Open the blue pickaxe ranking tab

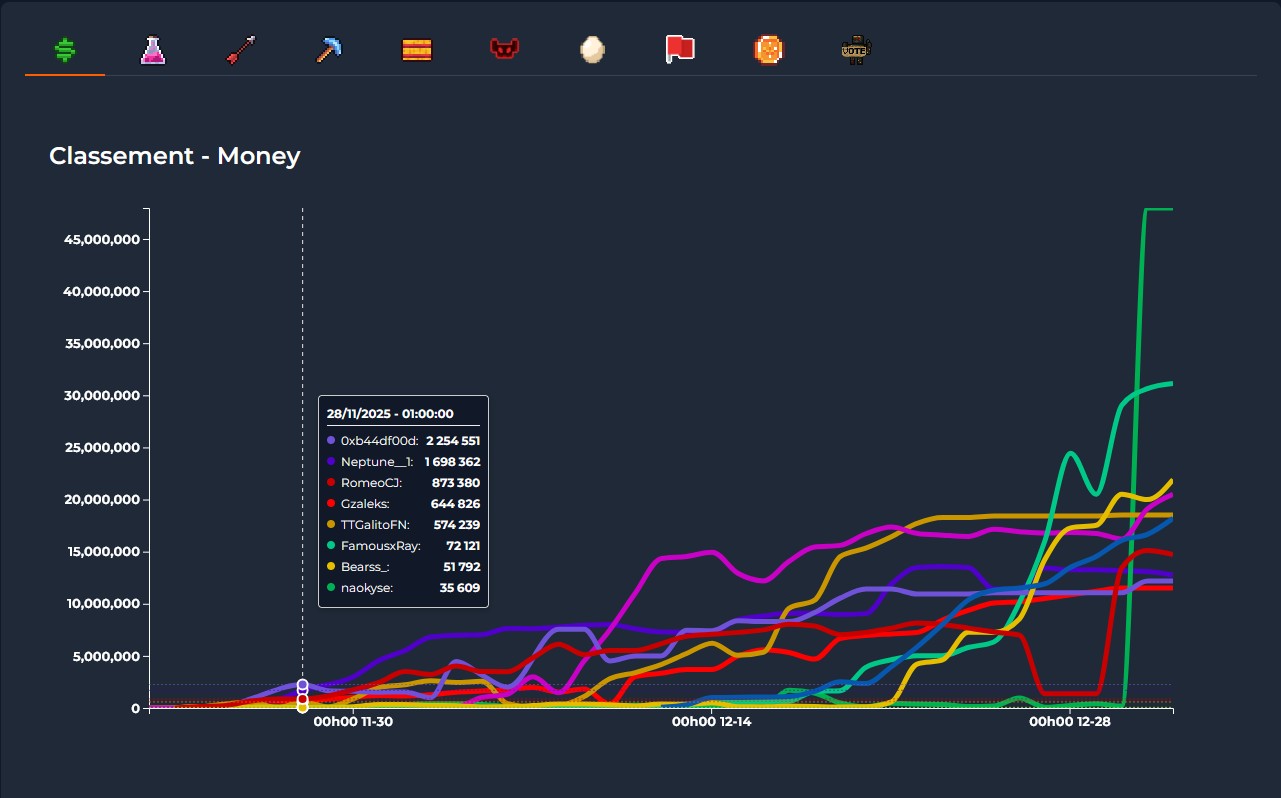click(x=328, y=50)
